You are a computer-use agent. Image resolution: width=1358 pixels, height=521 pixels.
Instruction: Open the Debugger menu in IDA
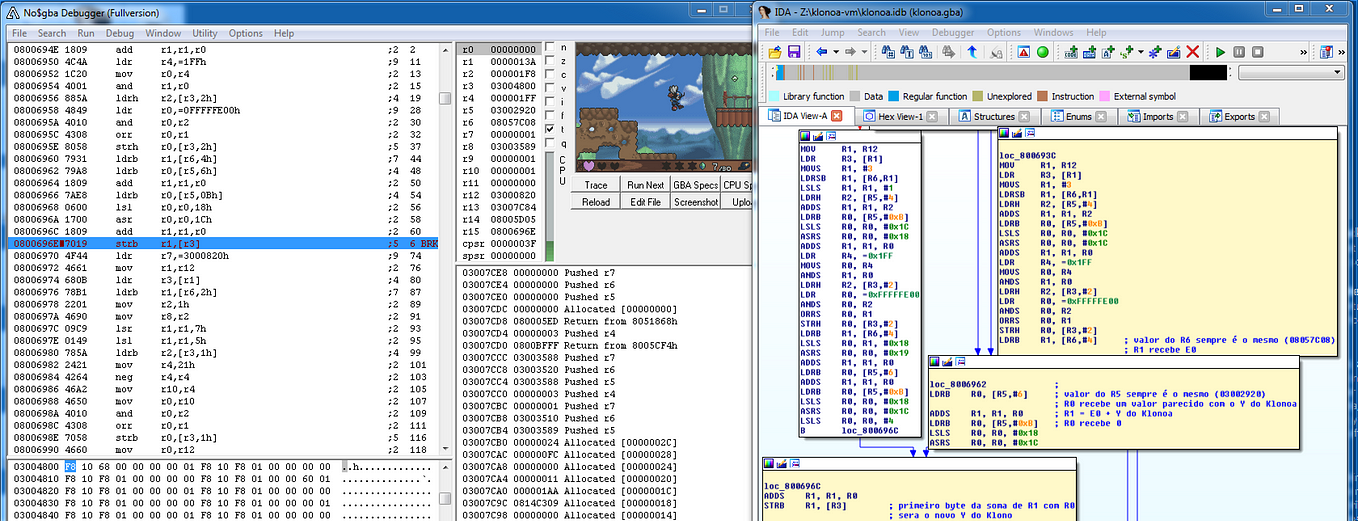point(953,33)
